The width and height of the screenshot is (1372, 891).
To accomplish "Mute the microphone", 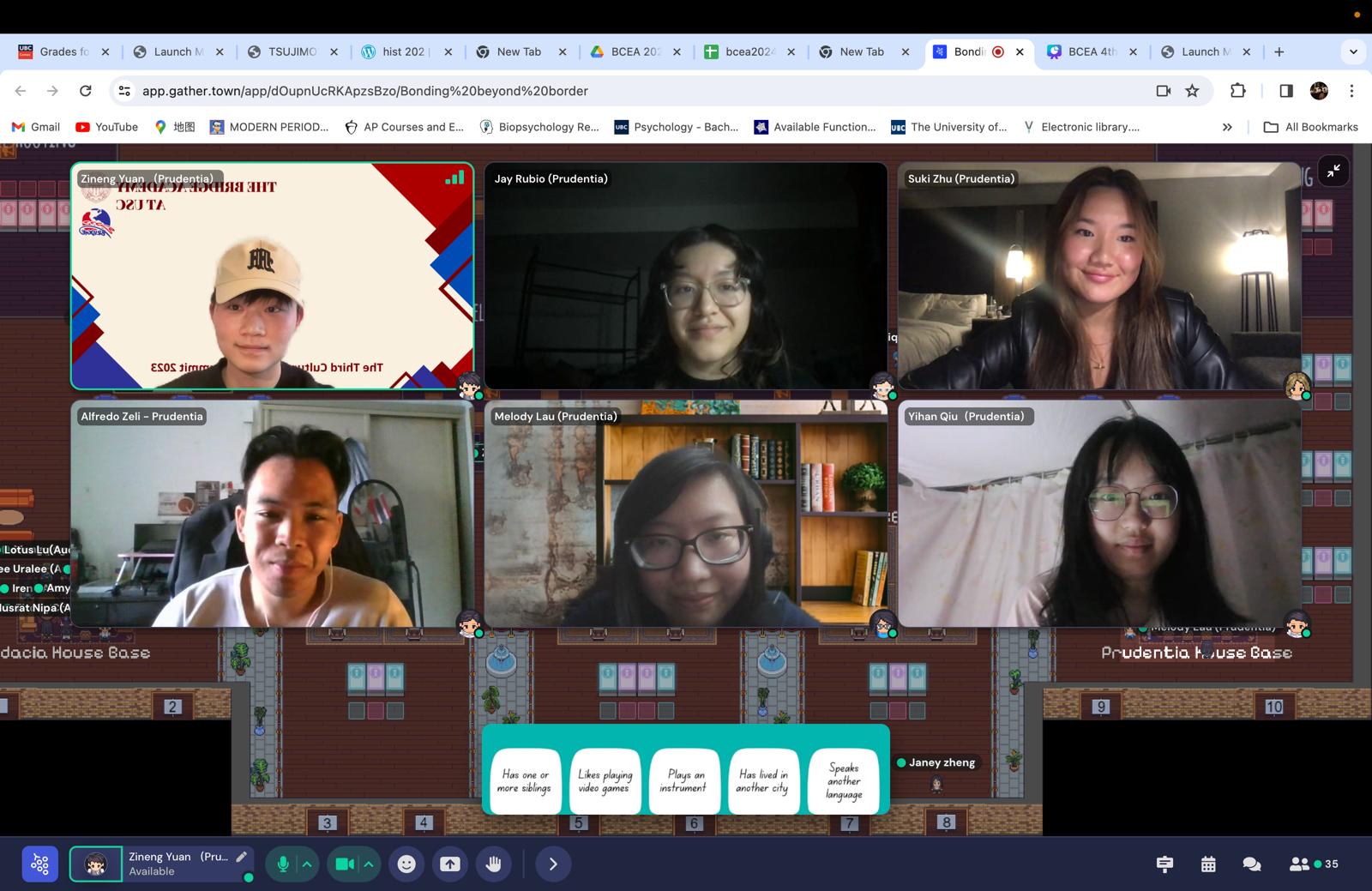I will click(x=282, y=864).
